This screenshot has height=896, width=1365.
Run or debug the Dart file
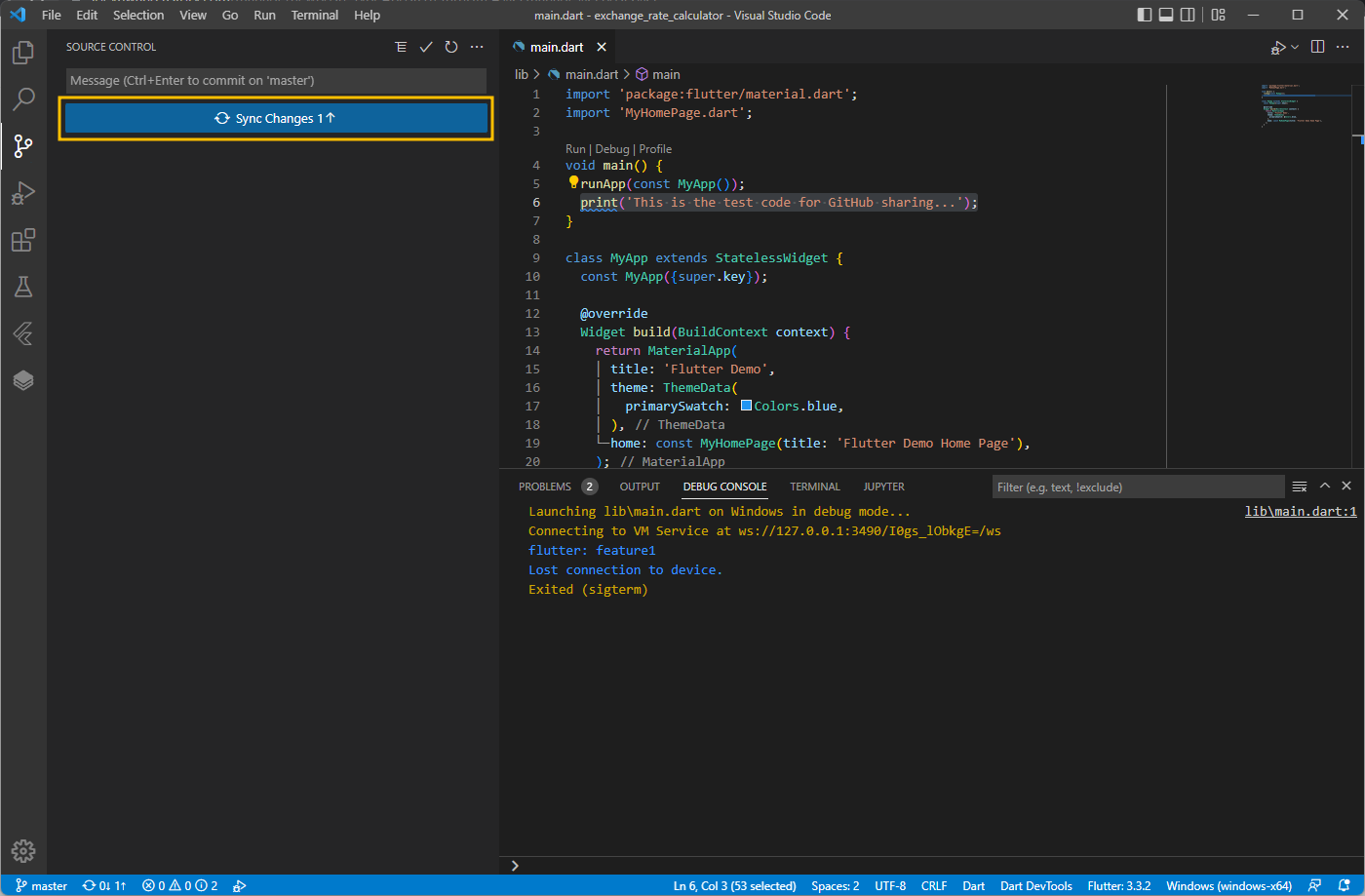[1278, 47]
